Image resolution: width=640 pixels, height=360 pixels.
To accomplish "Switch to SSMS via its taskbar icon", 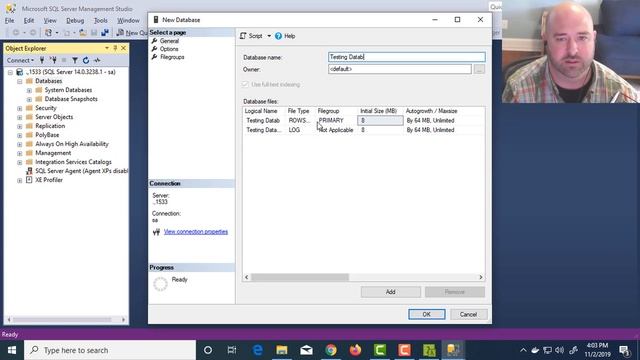I will coord(453,350).
